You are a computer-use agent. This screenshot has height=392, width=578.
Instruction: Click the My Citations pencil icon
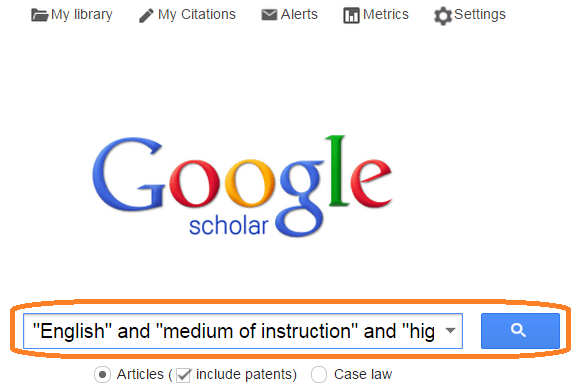coord(146,15)
